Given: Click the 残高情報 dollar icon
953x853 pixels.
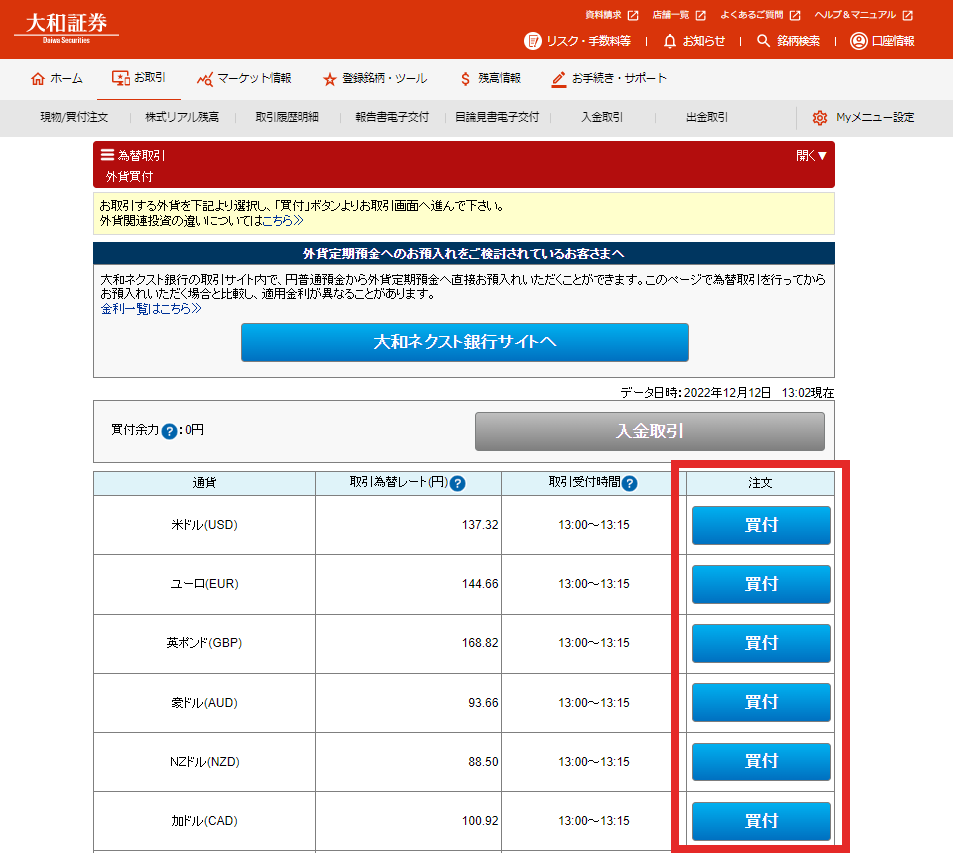Looking at the screenshot, I should pos(466,79).
